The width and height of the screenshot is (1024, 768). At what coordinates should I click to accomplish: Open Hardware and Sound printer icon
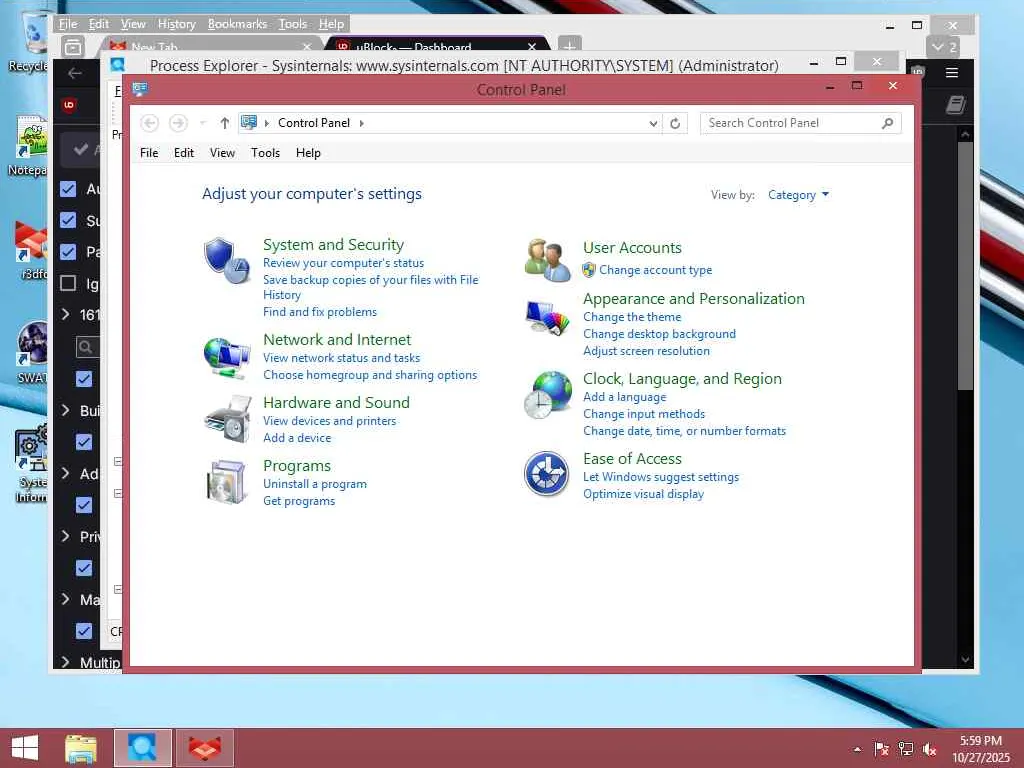pos(227,419)
